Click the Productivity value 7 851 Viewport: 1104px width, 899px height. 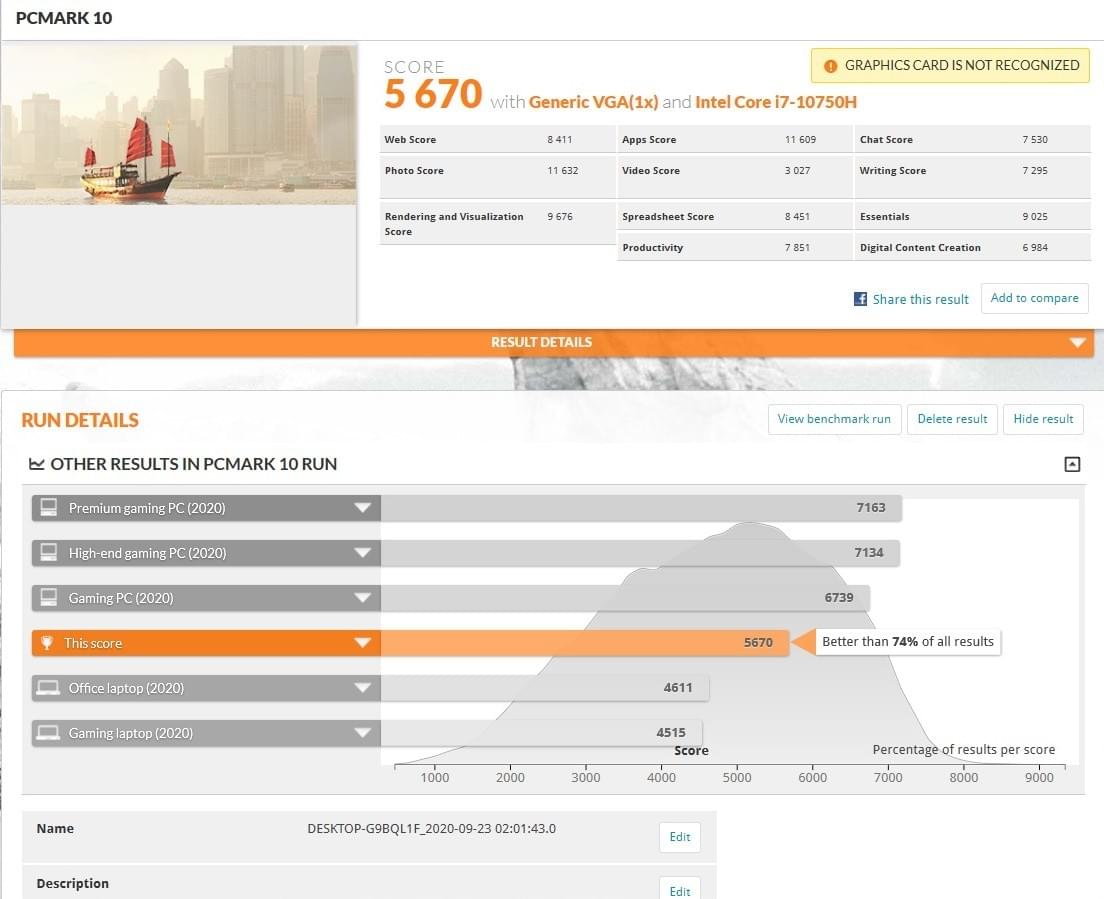(797, 248)
